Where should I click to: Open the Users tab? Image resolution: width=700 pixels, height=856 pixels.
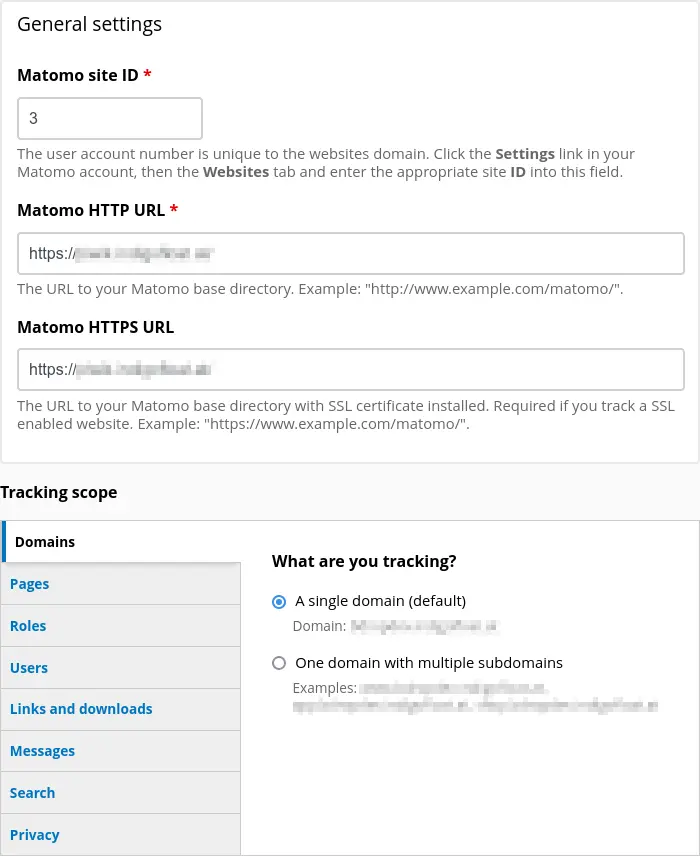(x=28, y=667)
